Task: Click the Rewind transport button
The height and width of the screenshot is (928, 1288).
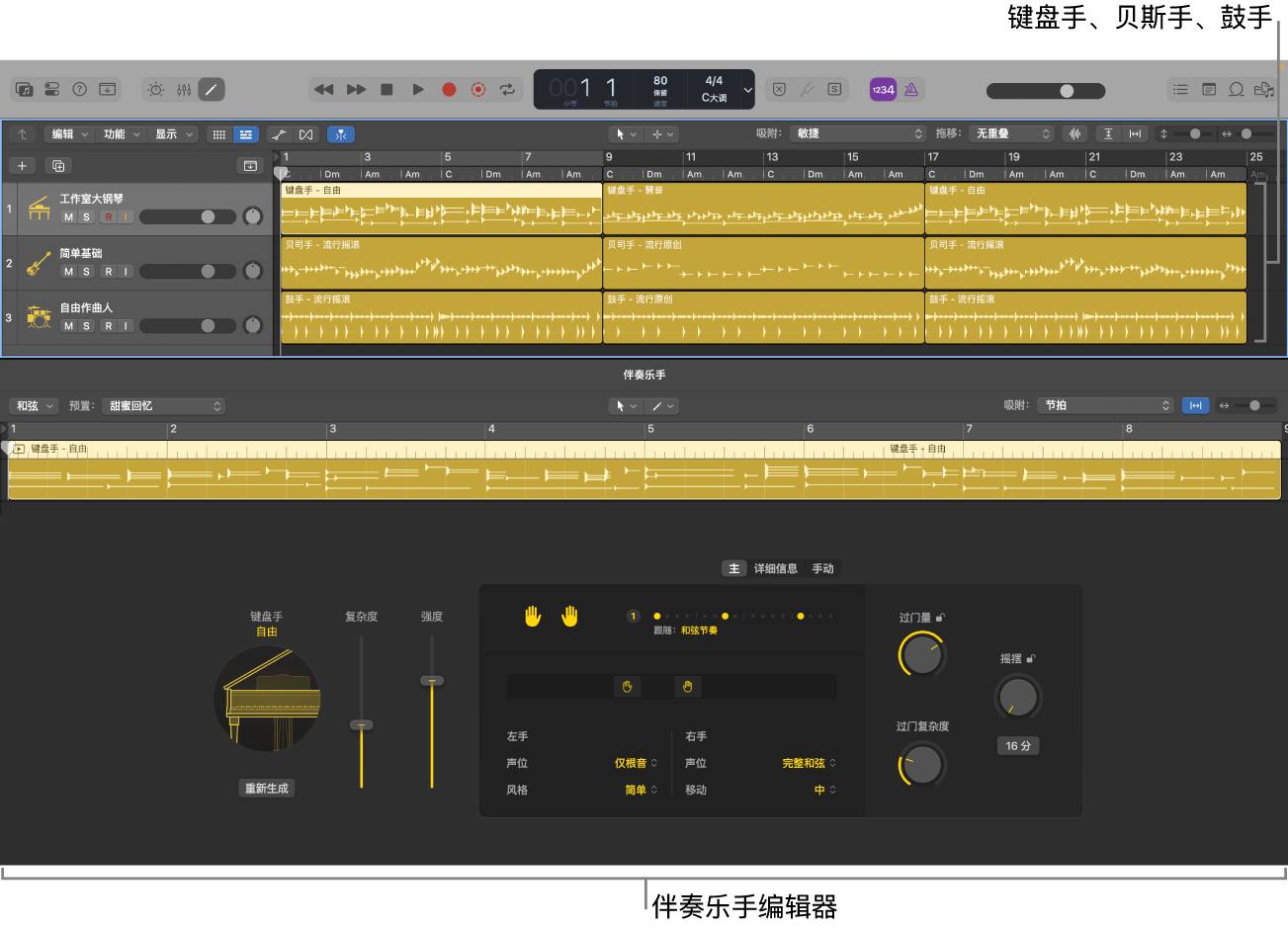Action: pyautogui.click(x=323, y=89)
